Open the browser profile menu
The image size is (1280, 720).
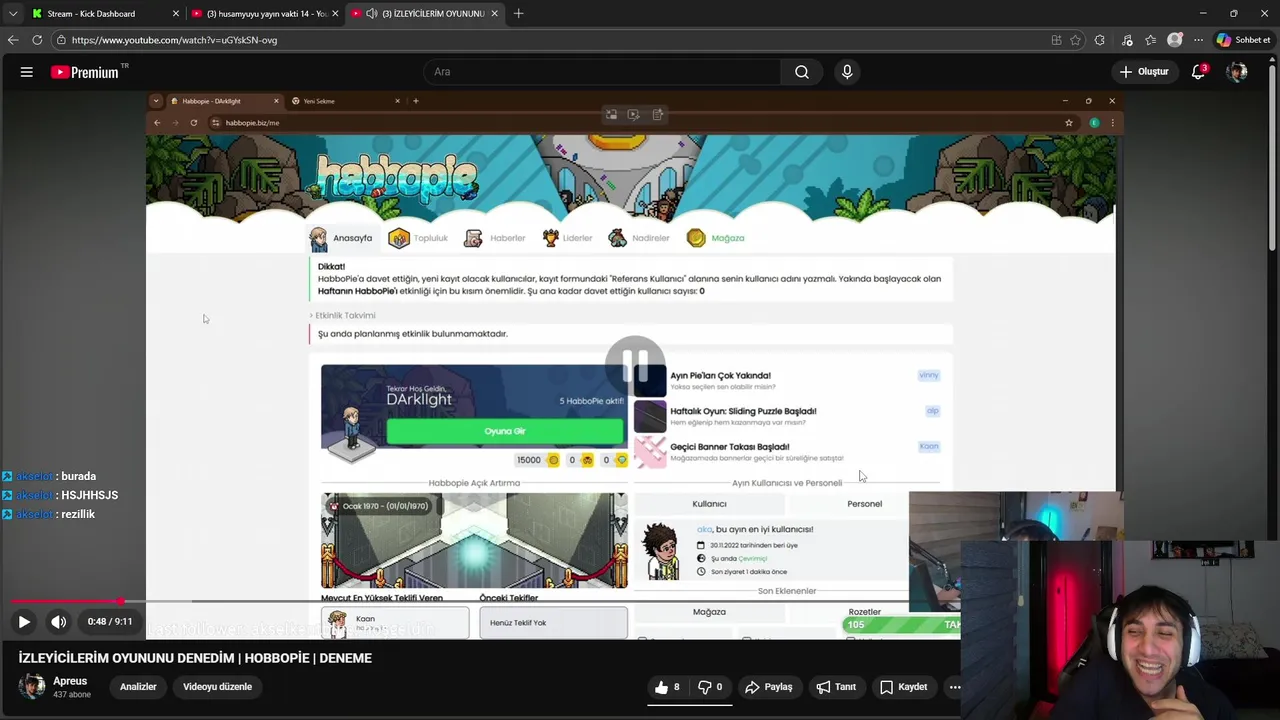(1175, 40)
